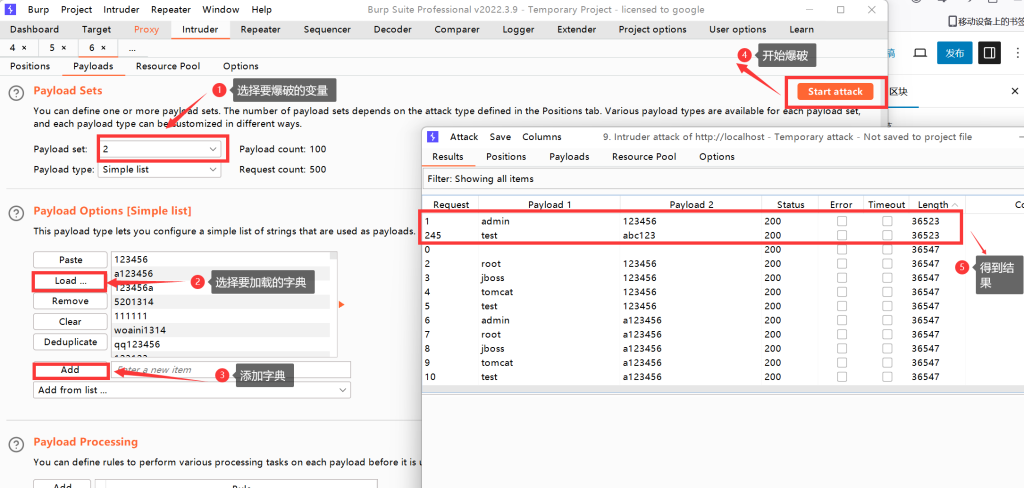Switch to the Target tab
1024x488 pixels.
pyautogui.click(x=97, y=29)
